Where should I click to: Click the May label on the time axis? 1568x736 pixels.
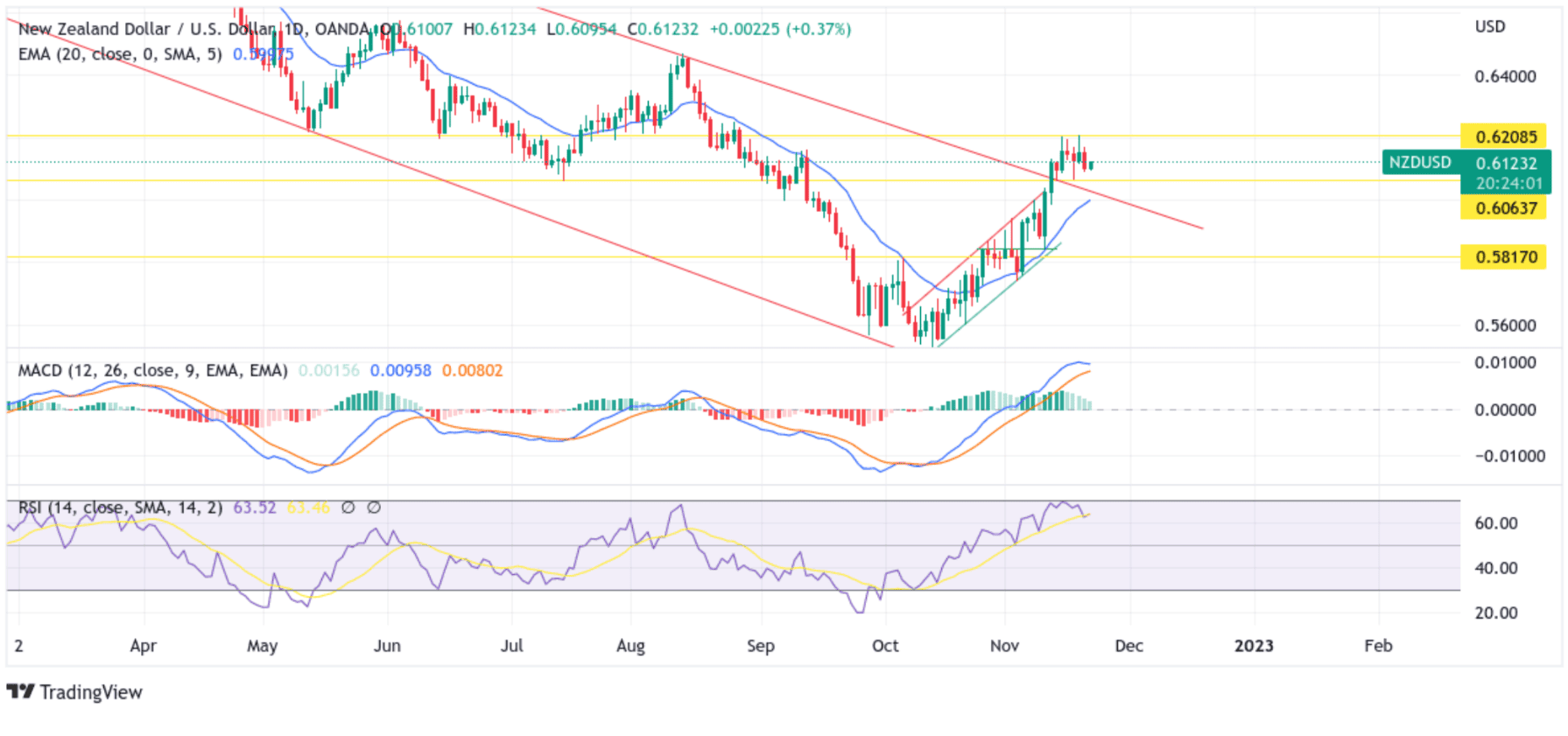[262, 646]
